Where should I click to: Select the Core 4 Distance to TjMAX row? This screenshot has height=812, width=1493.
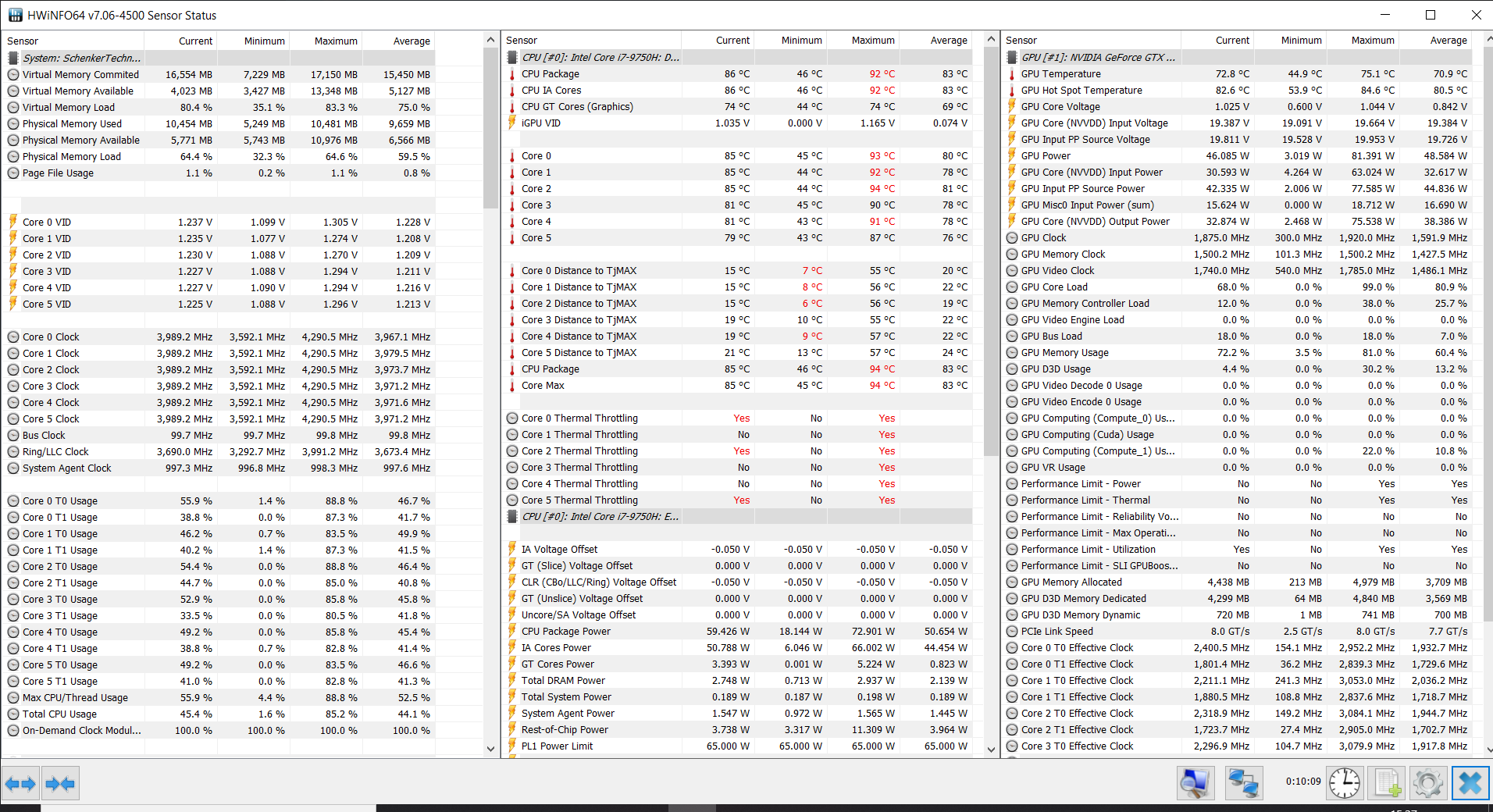[x=738, y=336]
